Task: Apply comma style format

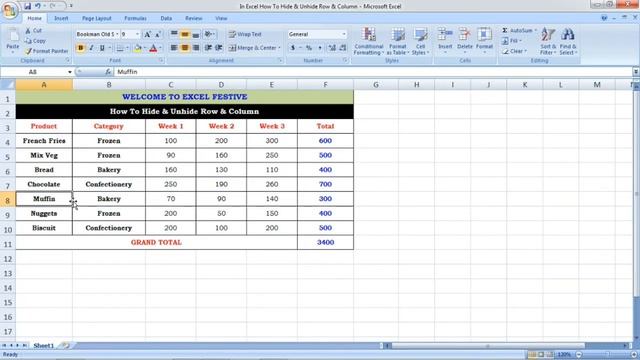Action: [320, 48]
